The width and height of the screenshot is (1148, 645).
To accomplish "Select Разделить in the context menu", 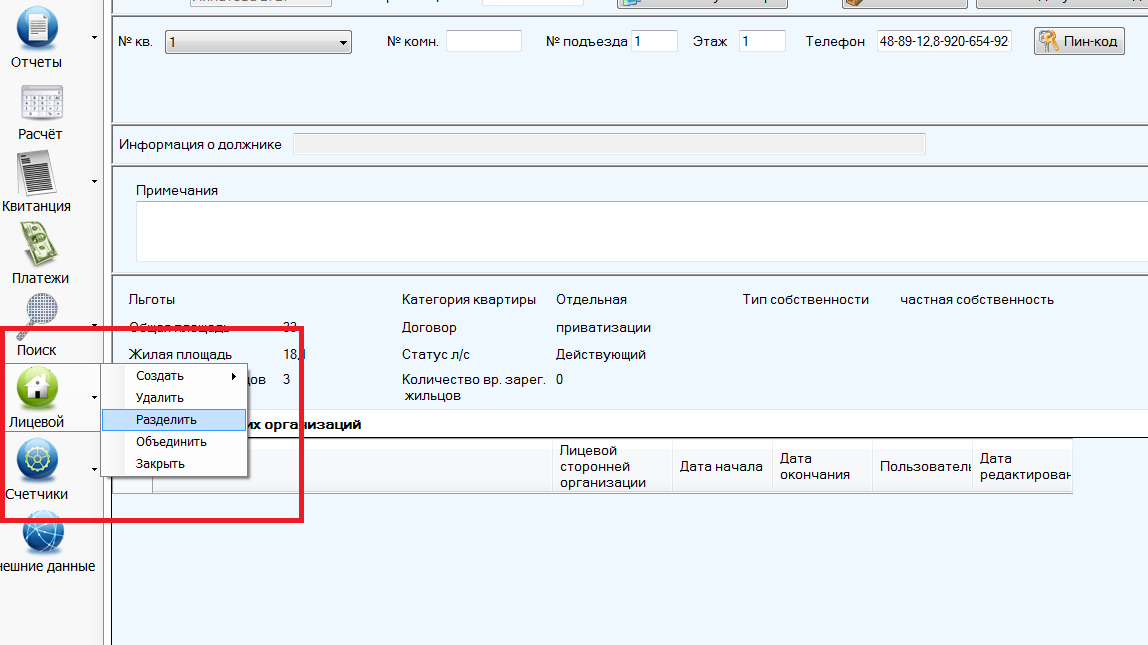I will point(166,420).
